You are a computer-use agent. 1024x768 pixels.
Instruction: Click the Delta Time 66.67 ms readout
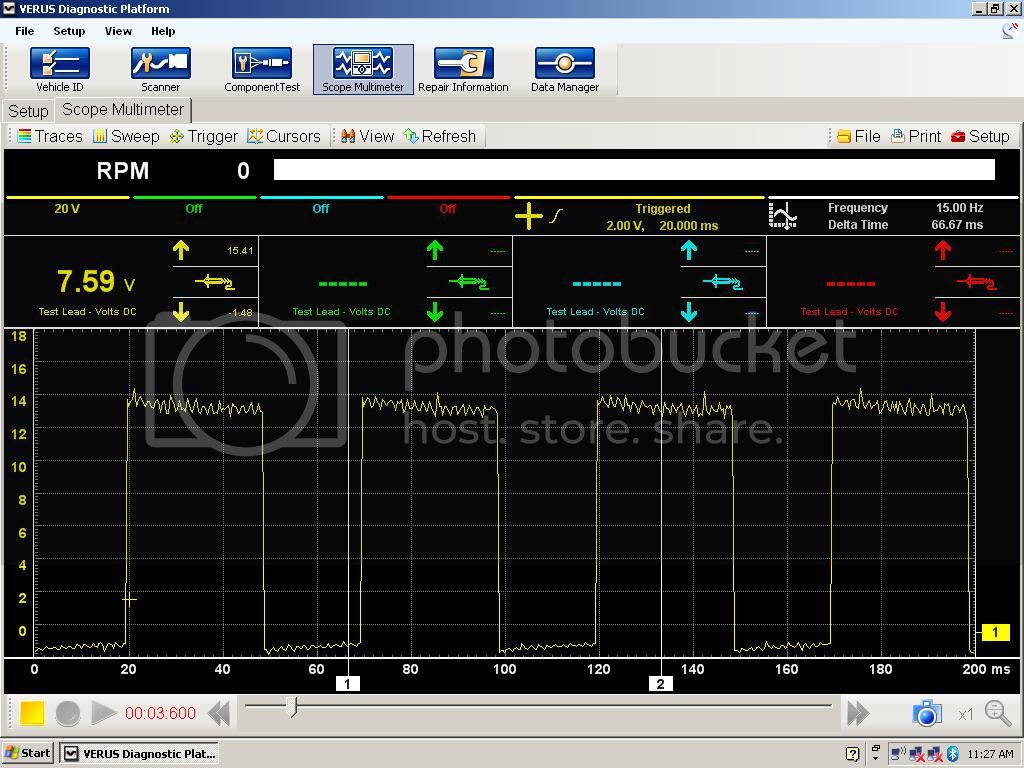coord(905,225)
